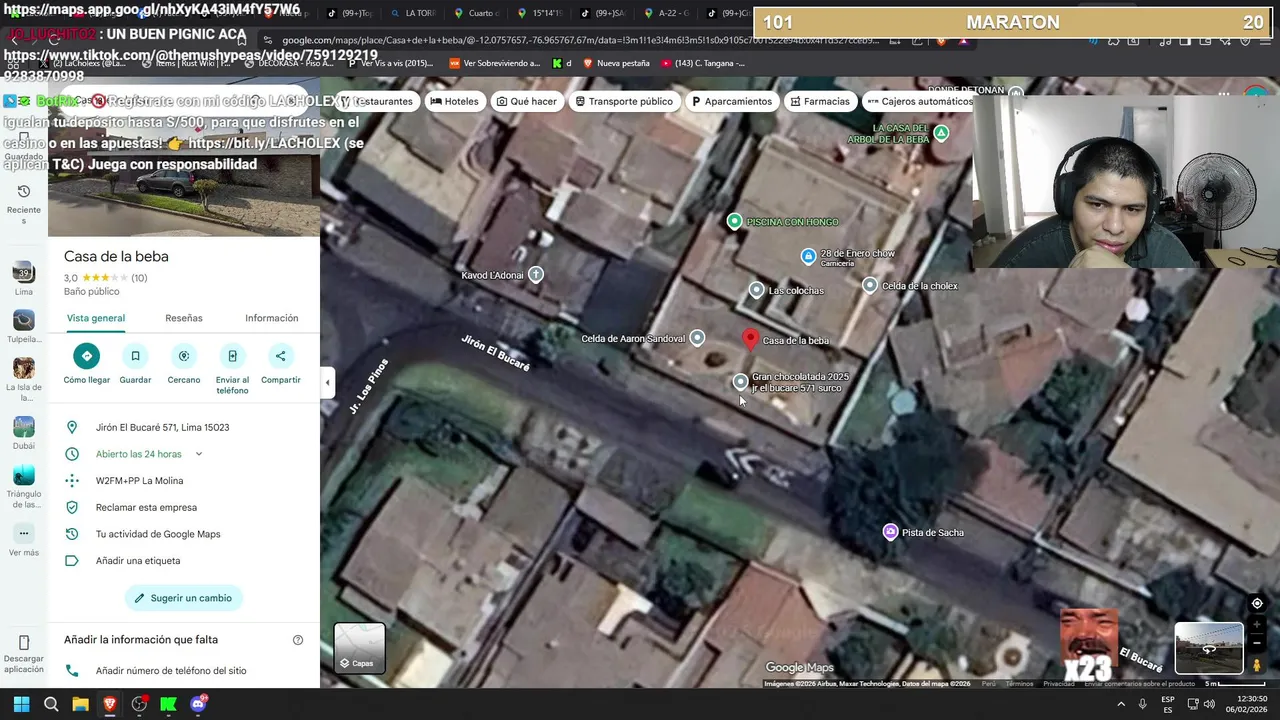
Task: Filter map by Qué hacer chip
Action: tap(526, 101)
